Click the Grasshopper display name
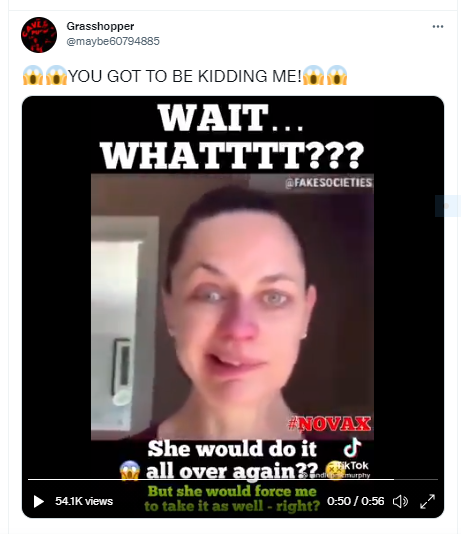The height and width of the screenshot is (534, 461). [x=100, y=26]
